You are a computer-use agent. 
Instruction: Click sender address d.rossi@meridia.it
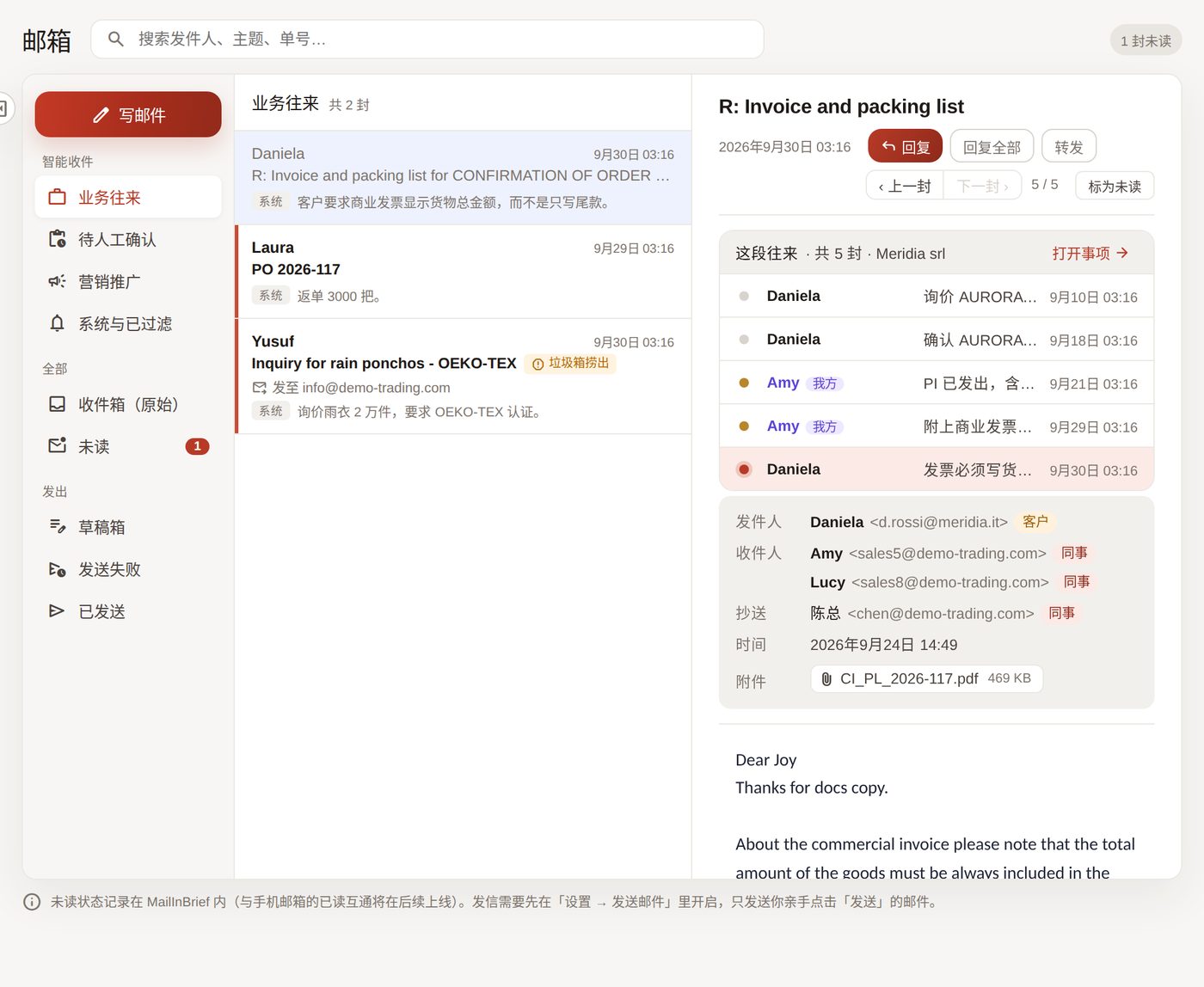(938, 522)
